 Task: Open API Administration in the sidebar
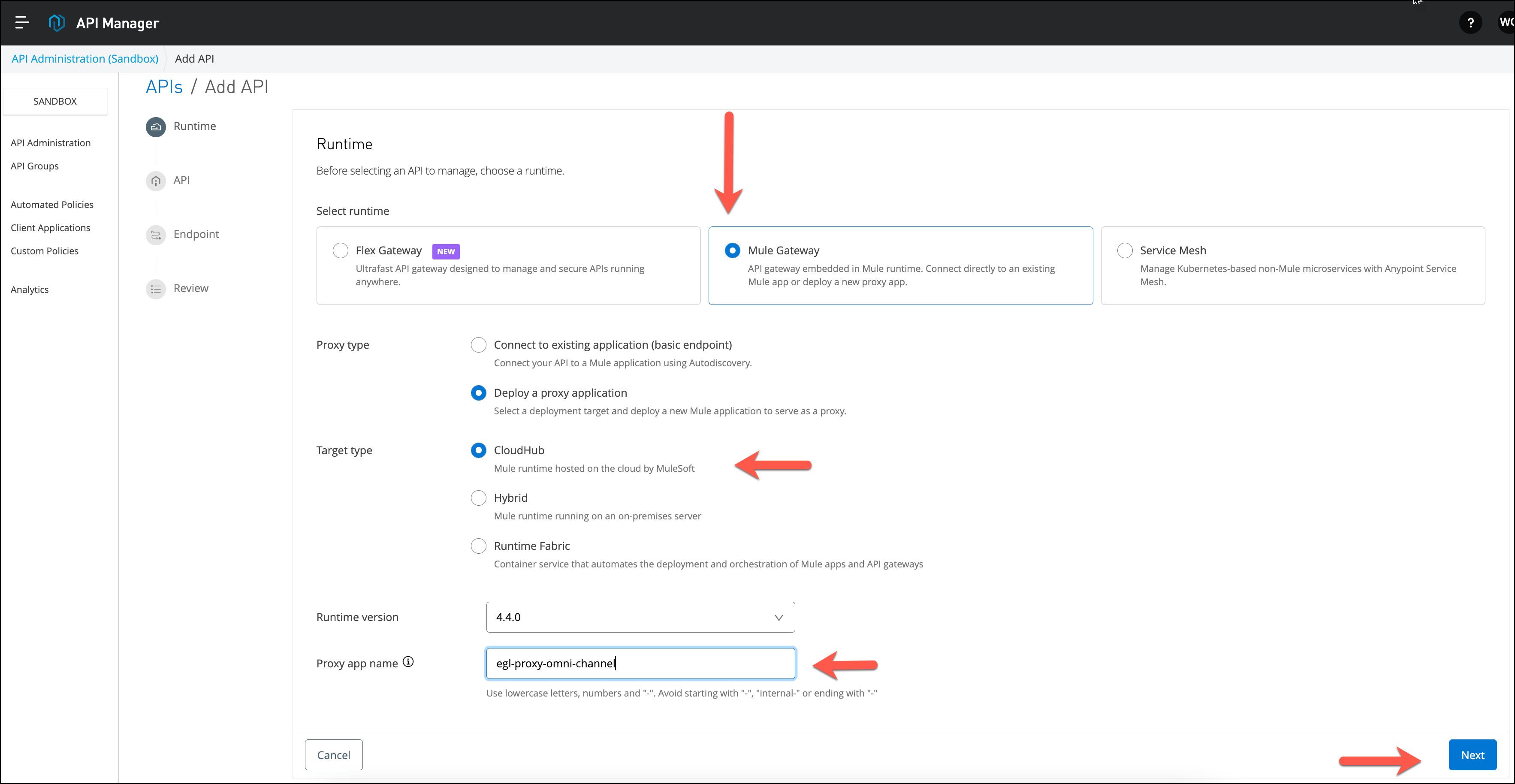51,143
